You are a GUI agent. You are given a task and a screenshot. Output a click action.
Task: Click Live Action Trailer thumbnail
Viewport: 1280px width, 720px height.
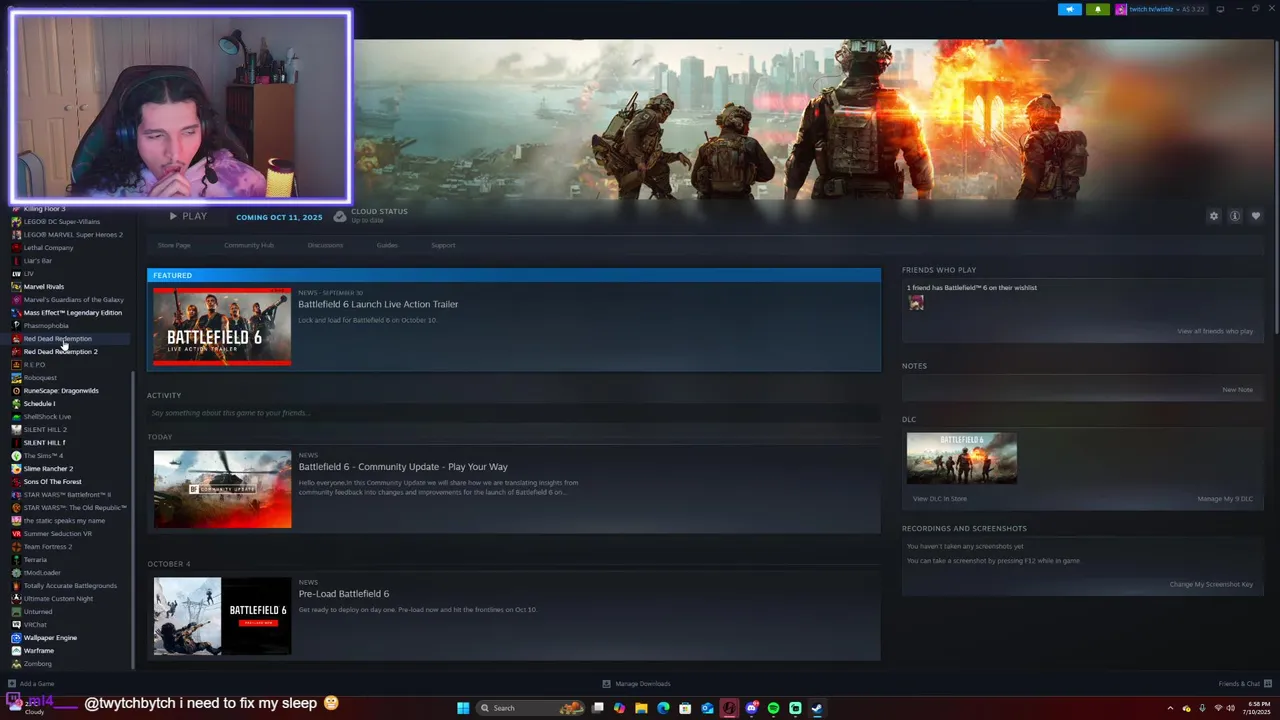222,327
